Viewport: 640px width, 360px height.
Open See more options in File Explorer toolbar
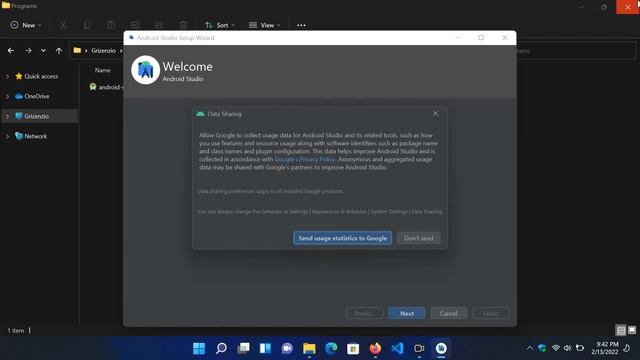(x=301, y=25)
